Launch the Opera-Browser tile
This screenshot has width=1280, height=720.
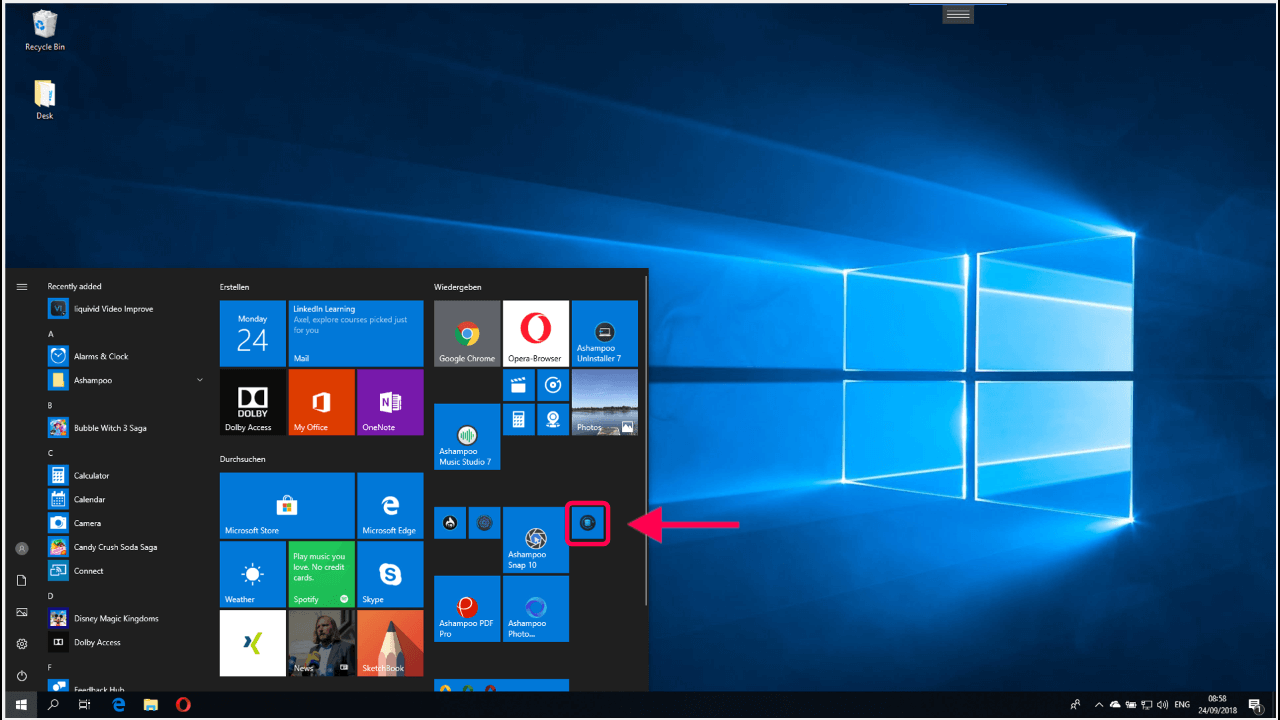(x=535, y=333)
